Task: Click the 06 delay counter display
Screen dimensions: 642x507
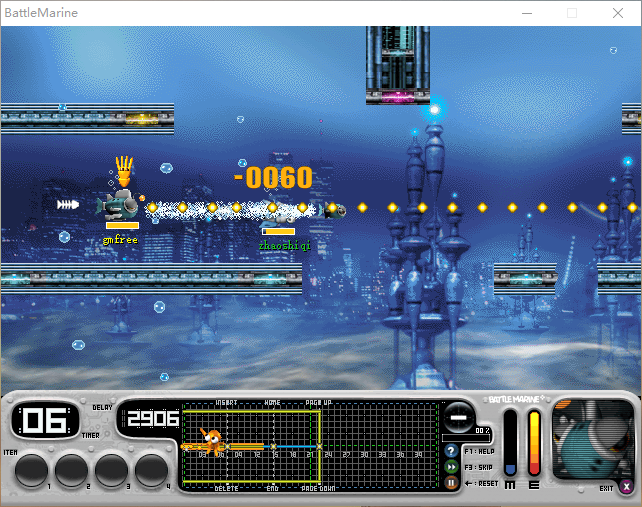Action: (44, 421)
